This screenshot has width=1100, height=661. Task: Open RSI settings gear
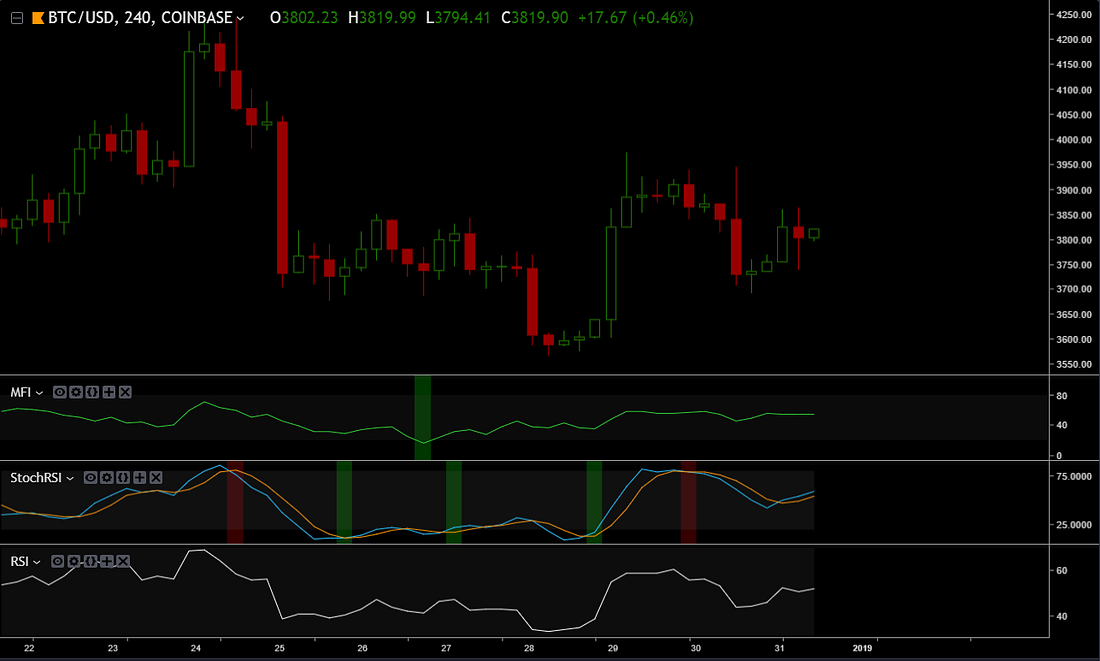74,562
